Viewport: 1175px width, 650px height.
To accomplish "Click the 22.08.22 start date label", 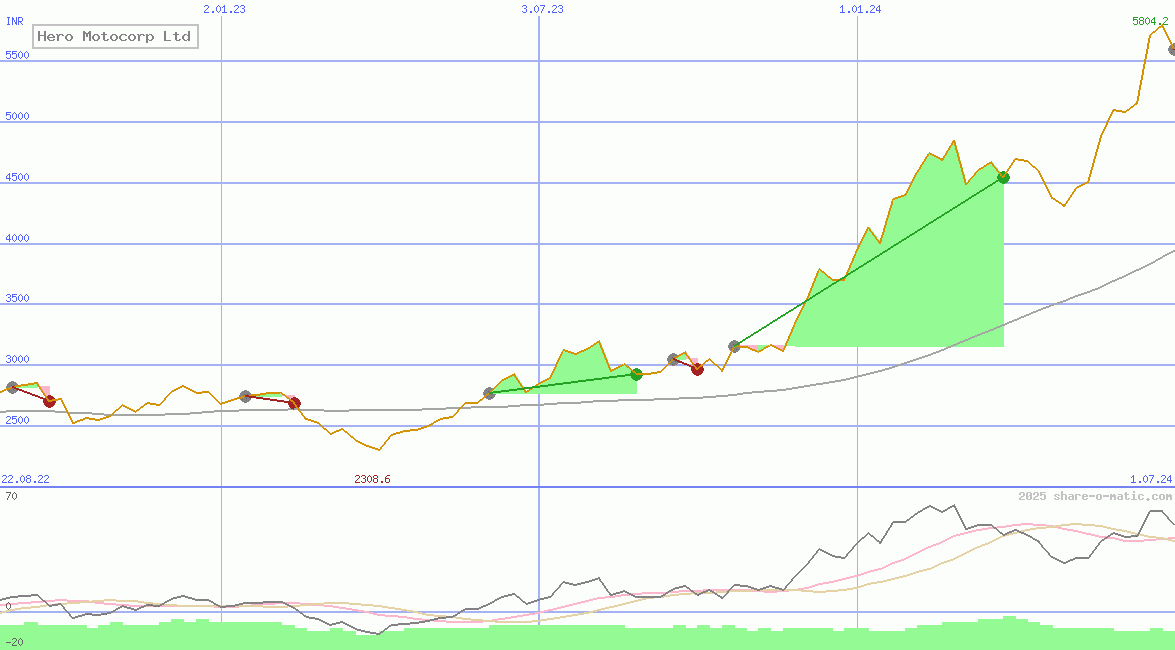I will 25,479.
